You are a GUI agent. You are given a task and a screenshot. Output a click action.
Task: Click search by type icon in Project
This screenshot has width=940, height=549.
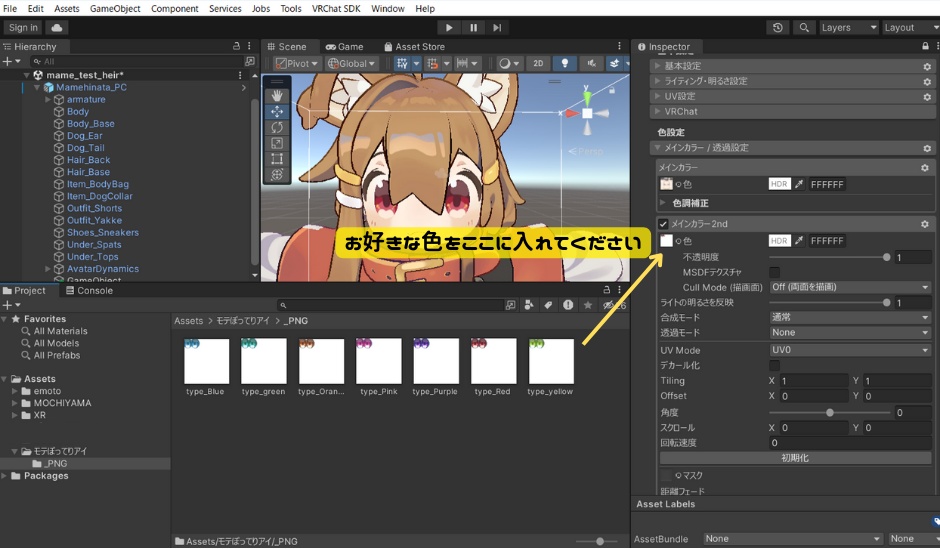pyautogui.click(x=529, y=305)
